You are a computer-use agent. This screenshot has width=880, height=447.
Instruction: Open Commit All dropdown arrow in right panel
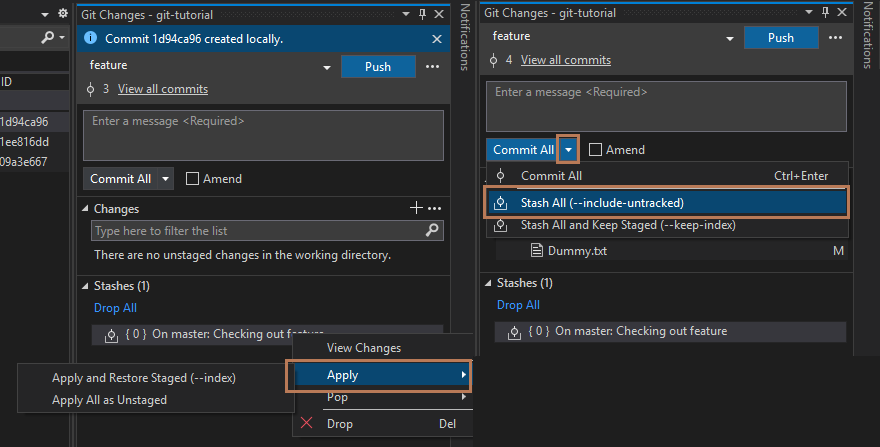tap(568, 149)
